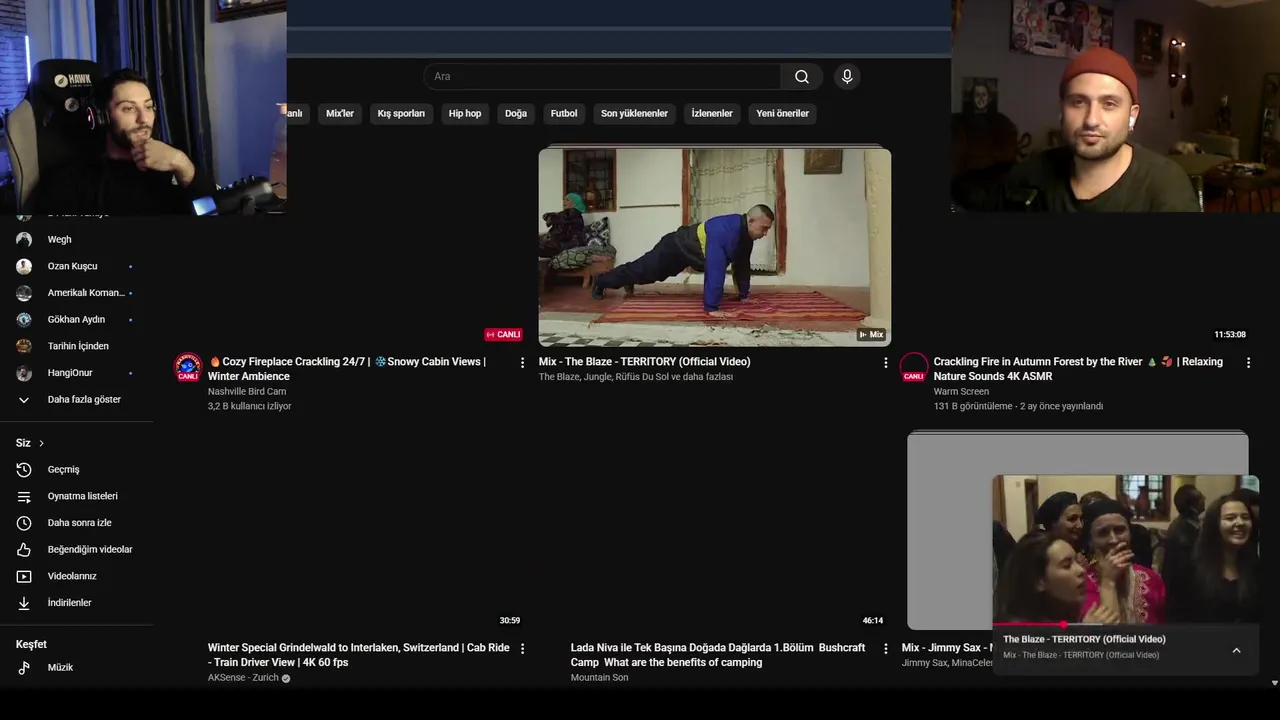The height and width of the screenshot is (720, 1280).
Task: Open Mix - The Blaze - TERRITORY title
Action: point(644,362)
